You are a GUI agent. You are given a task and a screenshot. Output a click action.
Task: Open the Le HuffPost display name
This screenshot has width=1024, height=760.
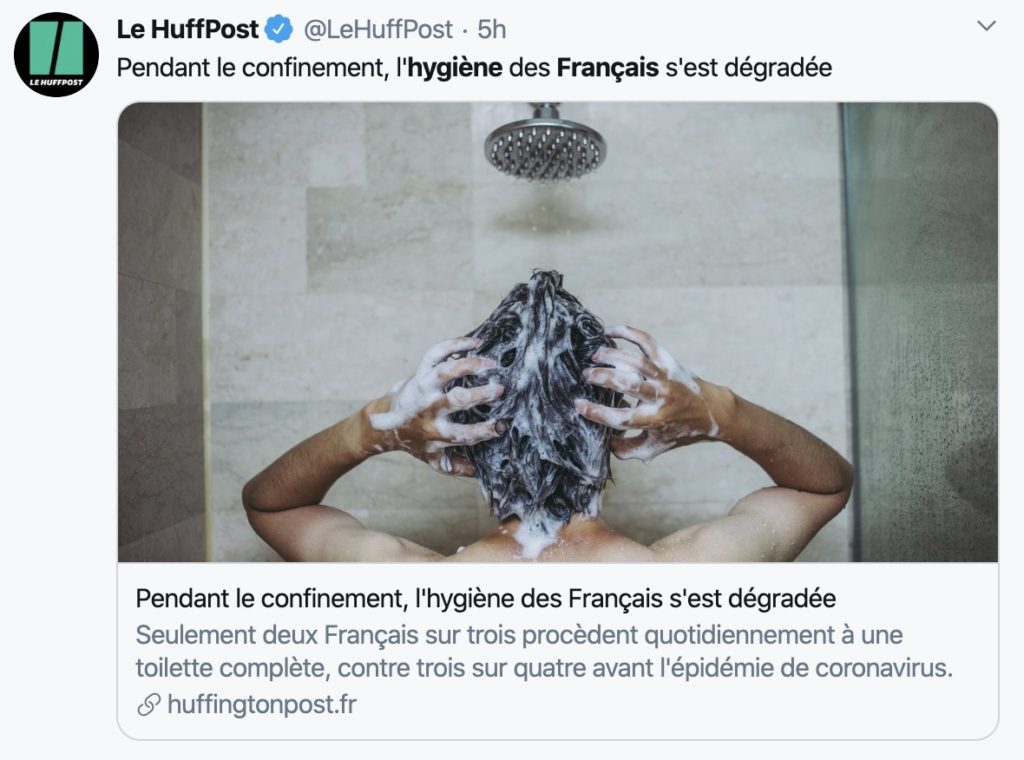coord(188,29)
